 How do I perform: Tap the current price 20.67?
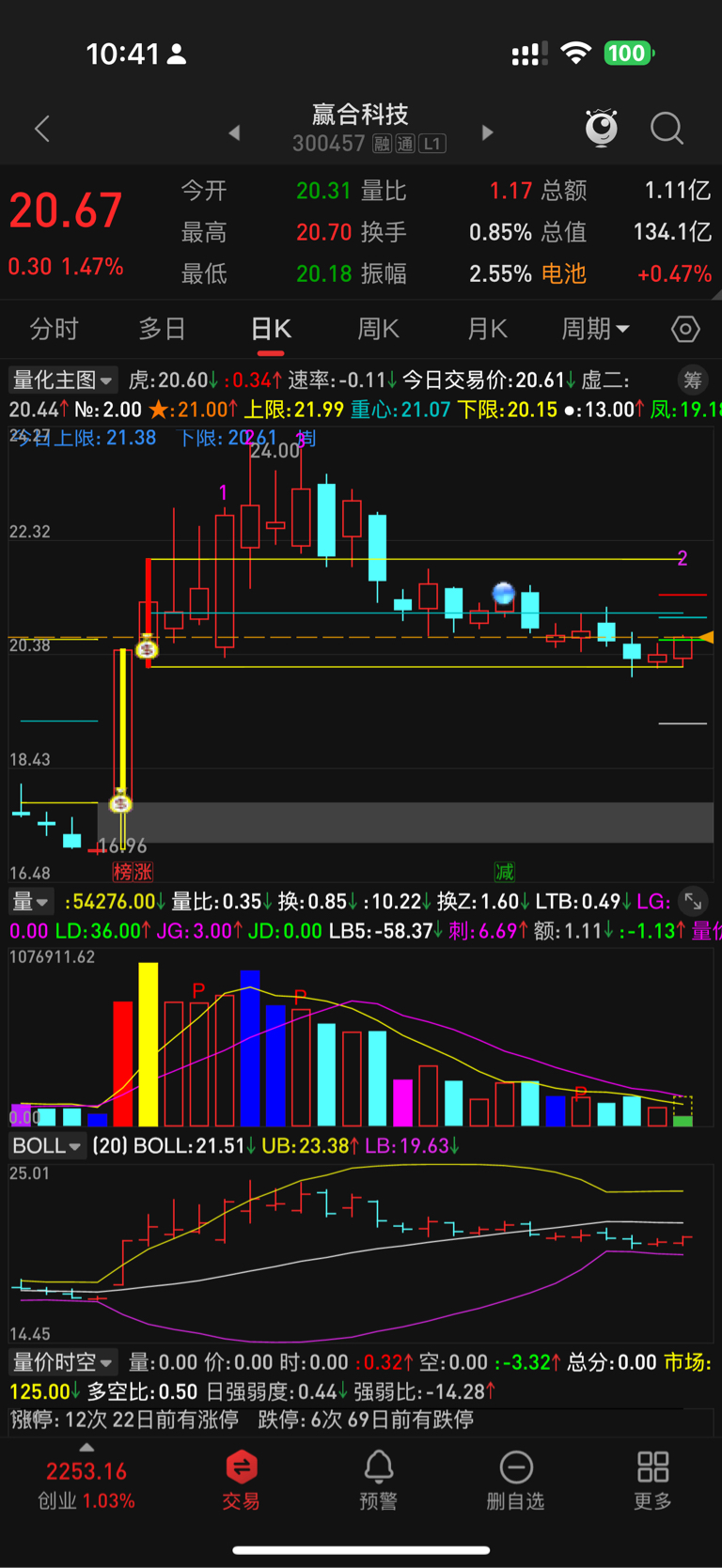point(66,210)
